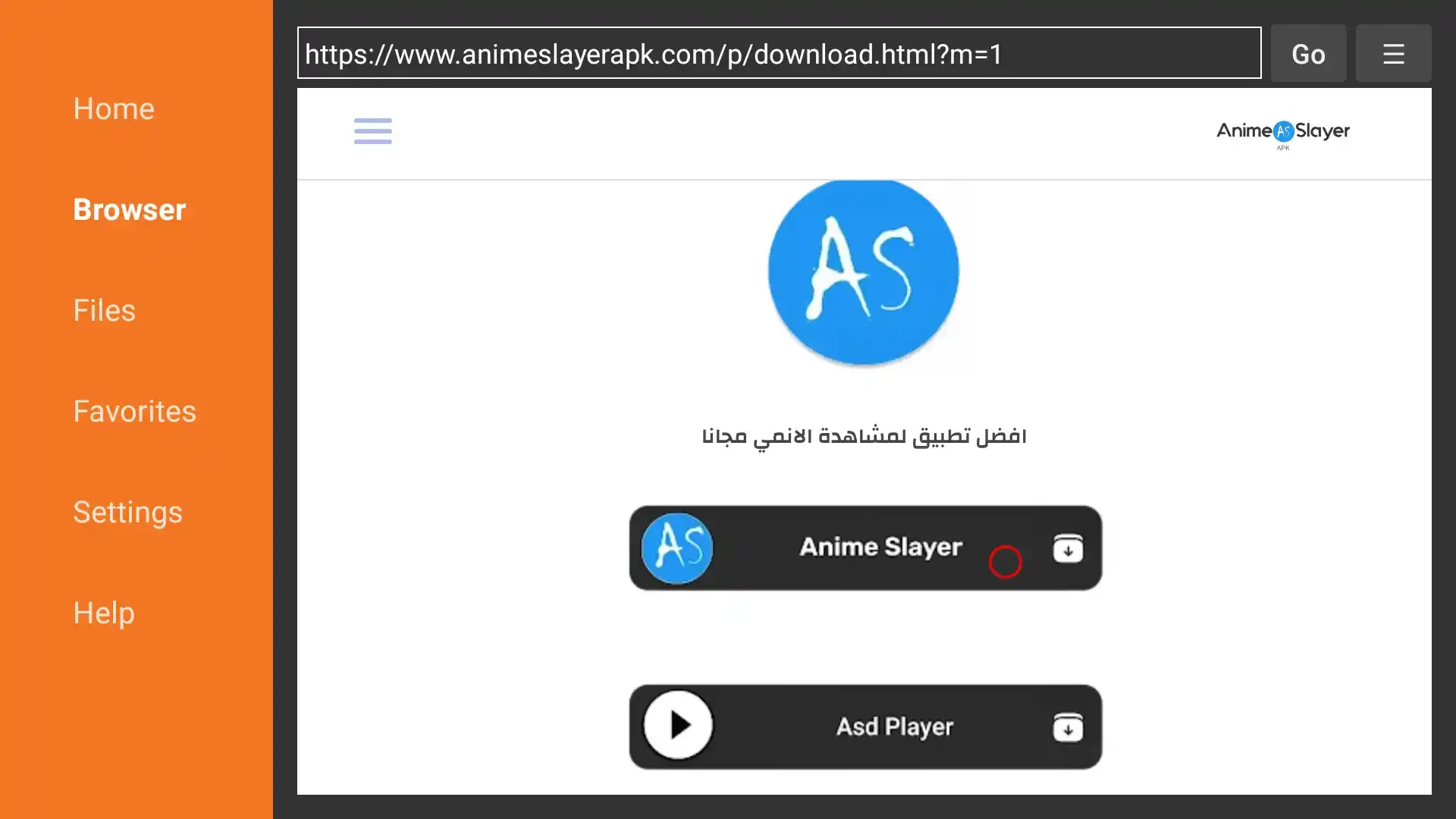Click the Anime Slayer APK logo in header
1456x819 pixels.
click(1283, 134)
